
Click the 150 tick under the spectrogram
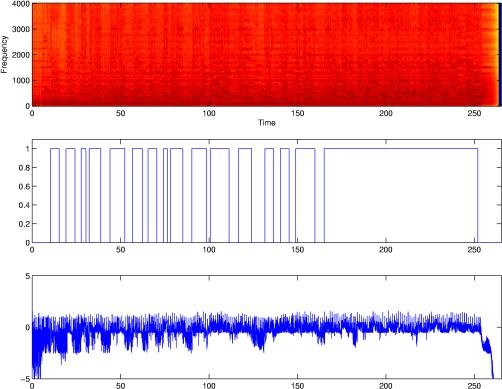[297, 113]
